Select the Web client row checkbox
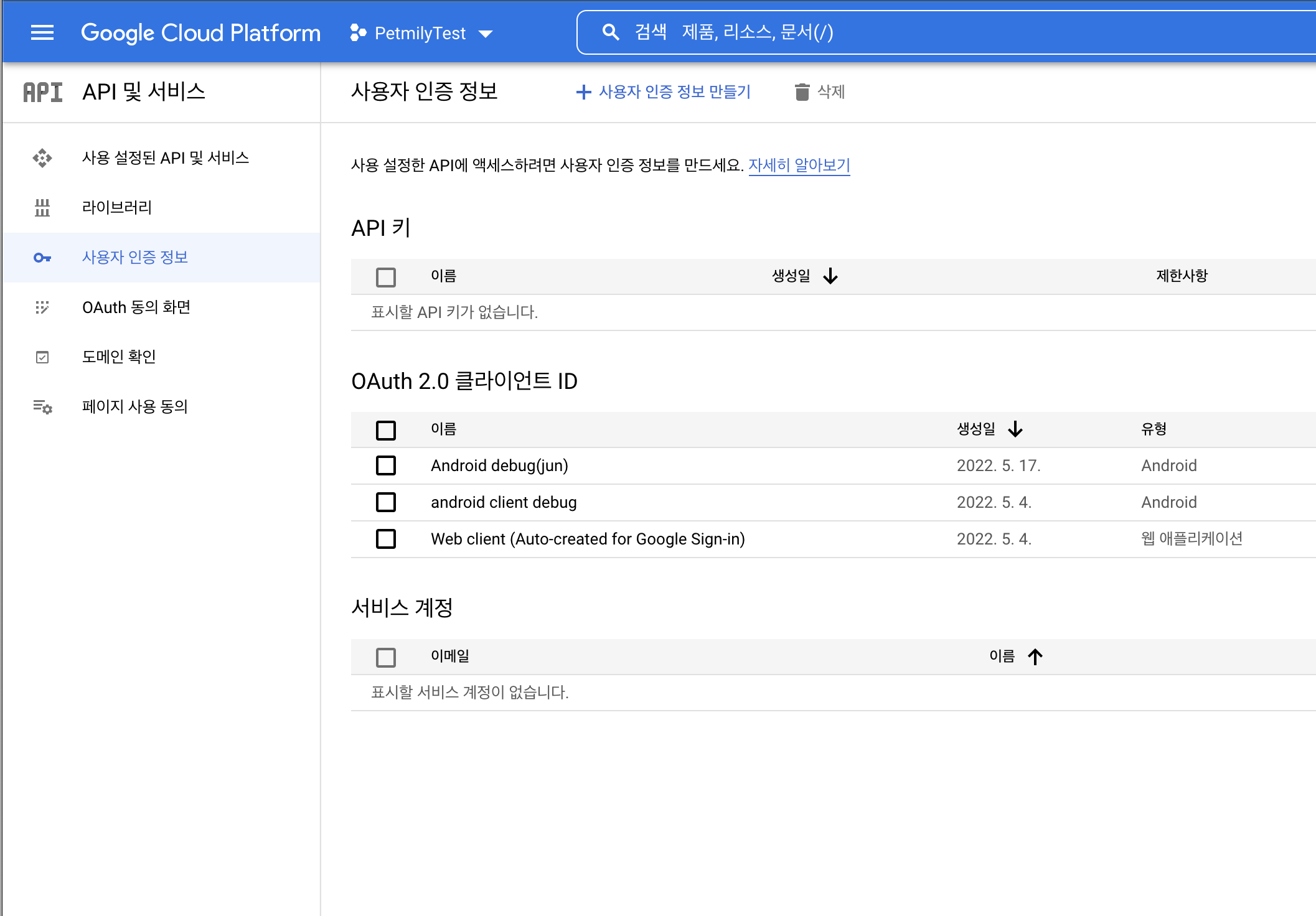1316x916 pixels. (386, 539)
